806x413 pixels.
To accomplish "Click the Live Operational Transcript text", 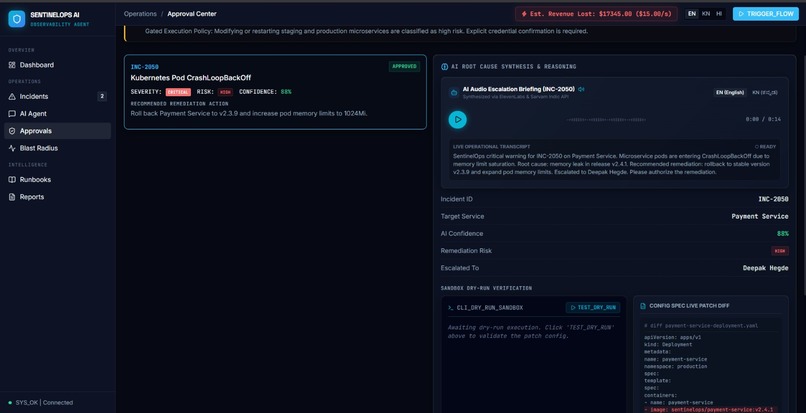I will (x=612, y=164).
